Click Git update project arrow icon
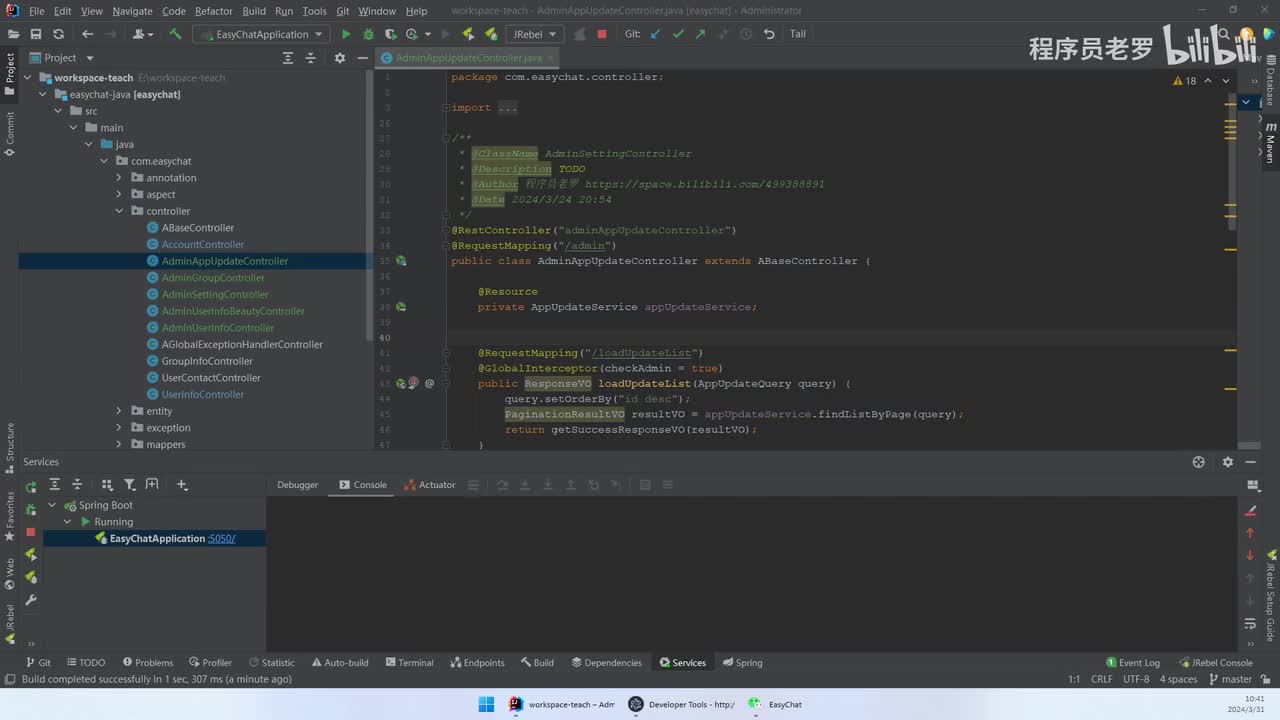Image resolution: width=1280 pixels, height=720 pixels. click(655, 34)
